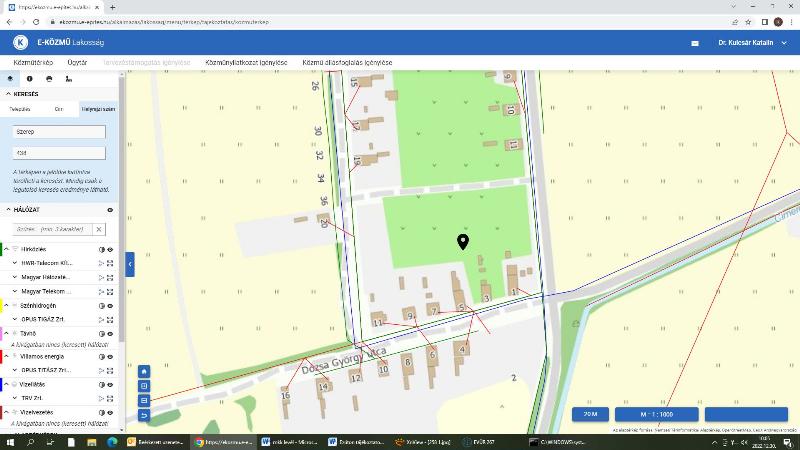Zoom to extent of OPUS TITÁSZ layer

click(110, 370)
